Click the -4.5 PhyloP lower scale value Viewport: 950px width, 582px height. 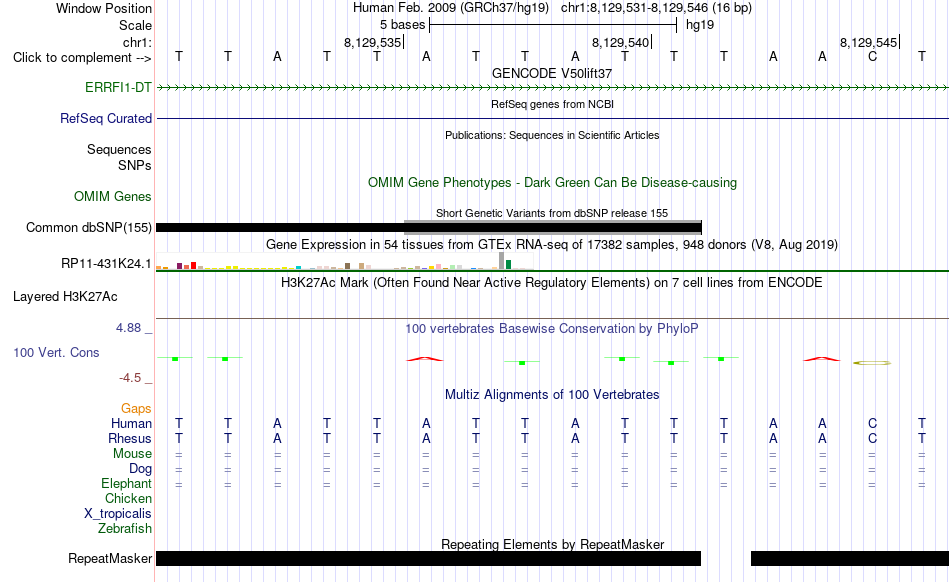pos(130,378)
